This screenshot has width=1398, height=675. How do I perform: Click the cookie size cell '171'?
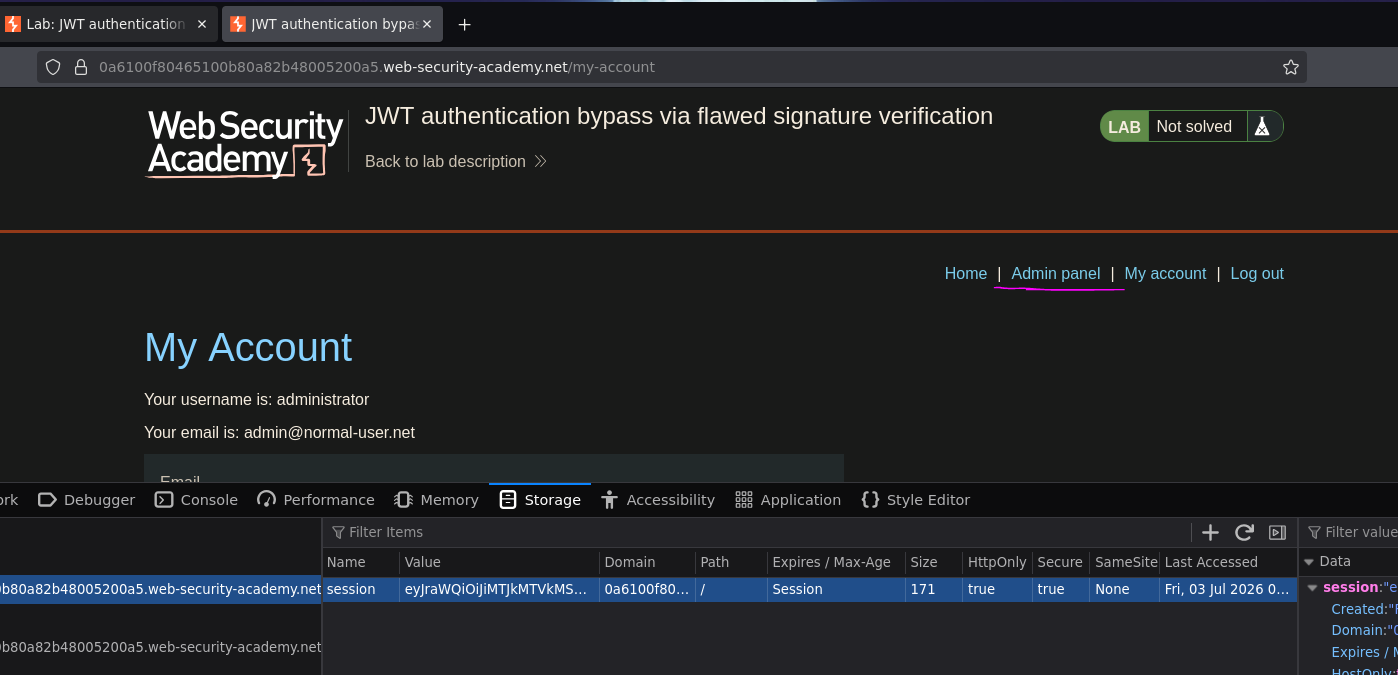pos(934,589)
